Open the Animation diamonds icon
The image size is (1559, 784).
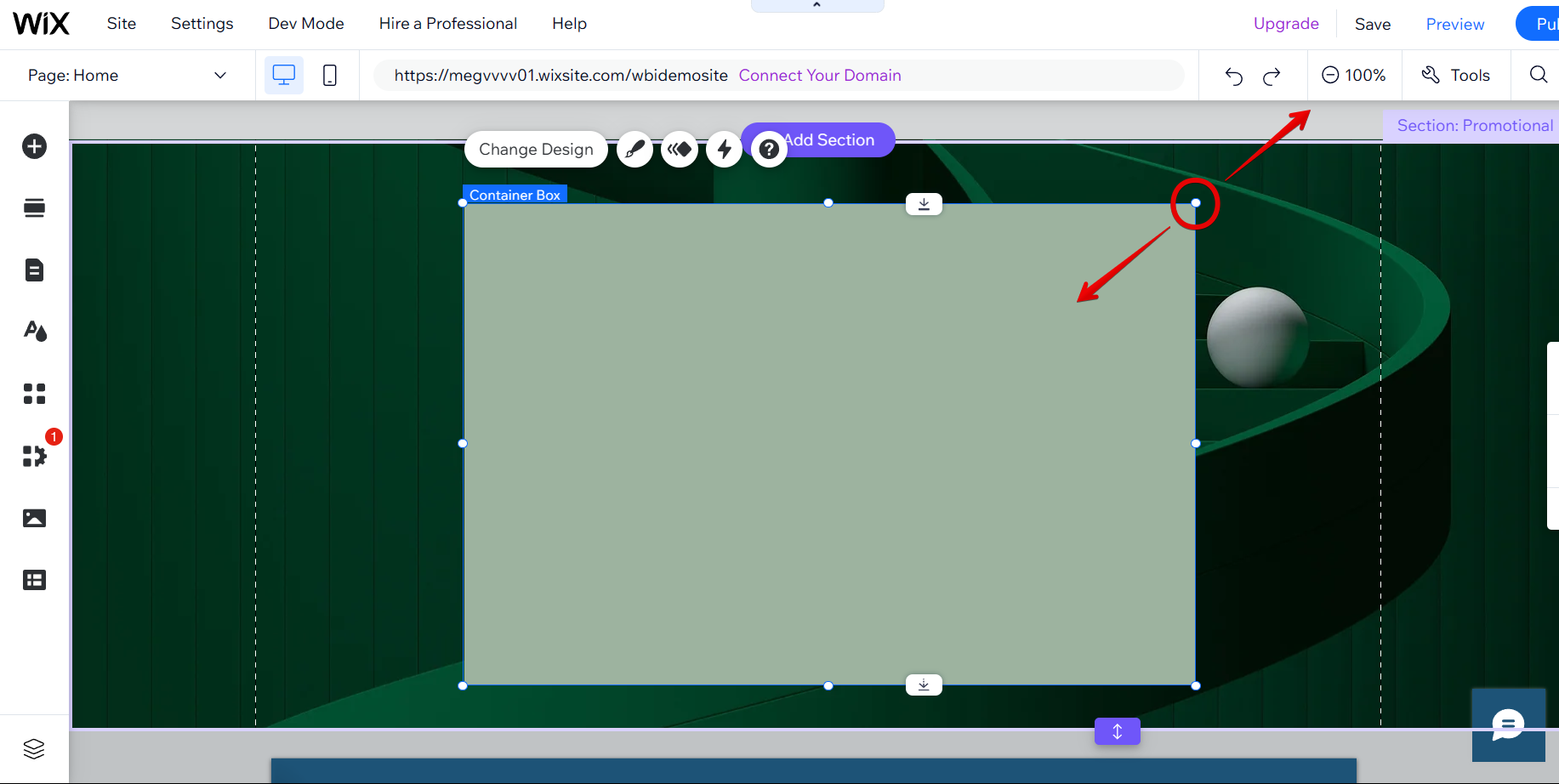(x=680, y=150)
